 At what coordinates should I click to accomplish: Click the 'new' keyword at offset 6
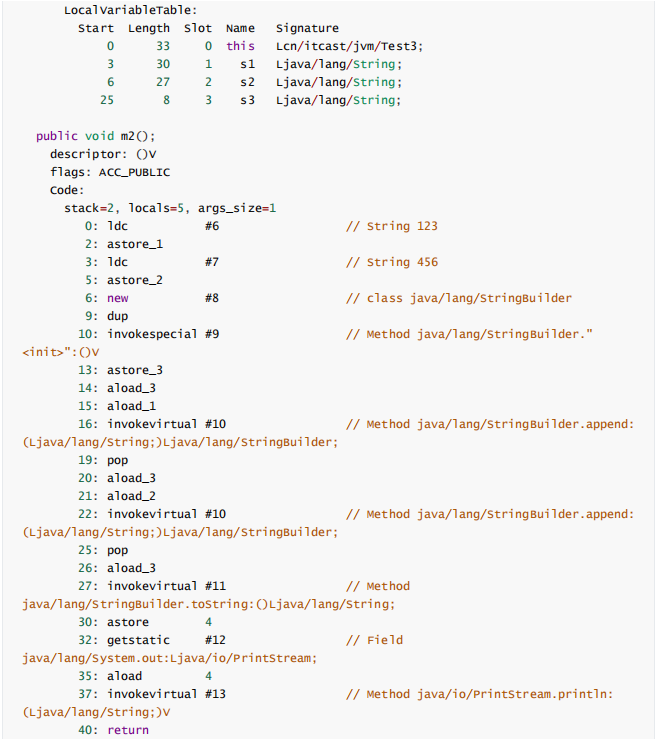[118, 298]
